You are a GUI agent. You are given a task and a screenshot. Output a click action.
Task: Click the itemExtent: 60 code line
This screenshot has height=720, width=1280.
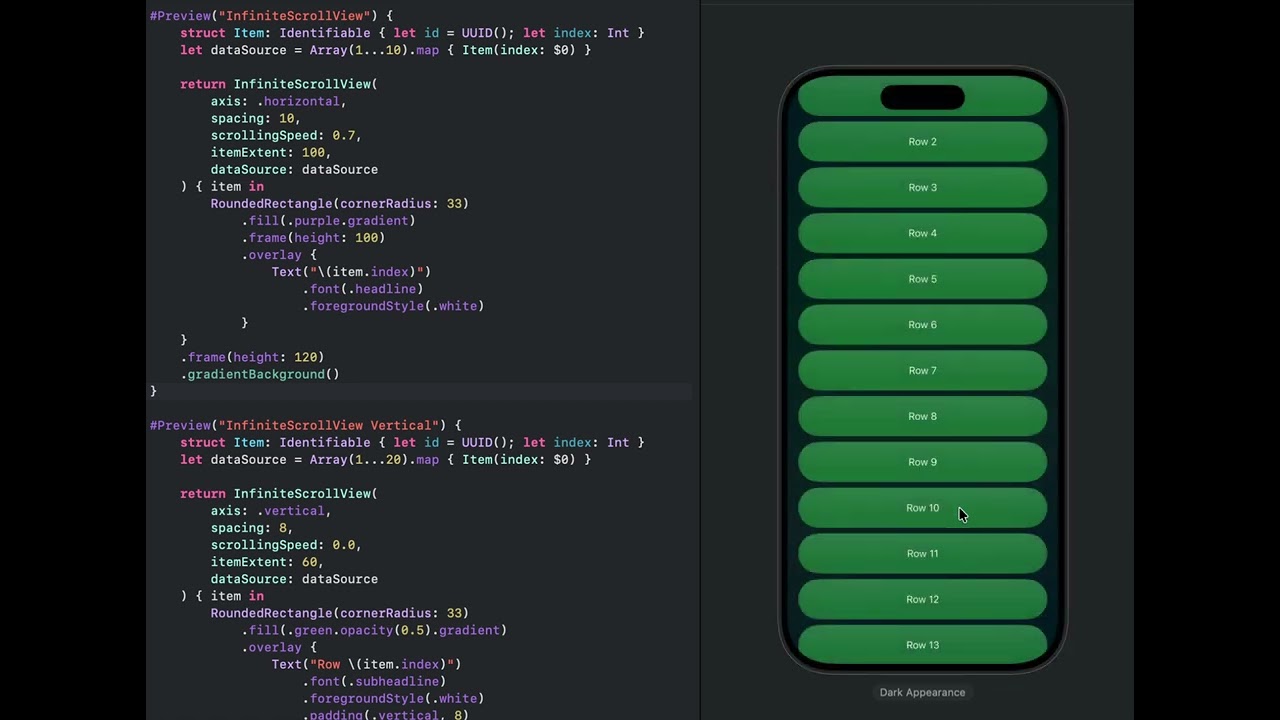pos(266,562)
